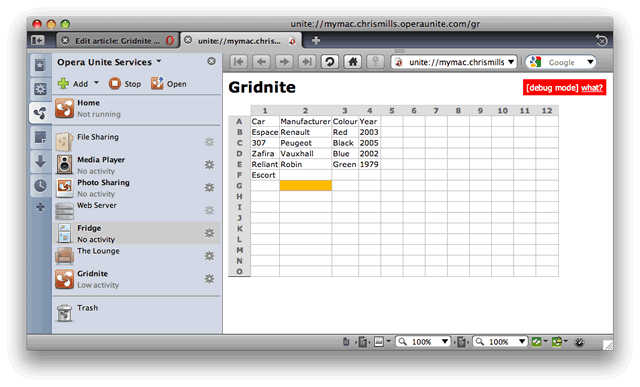
Task: Click the Stop button
Action: pos(125,83)
